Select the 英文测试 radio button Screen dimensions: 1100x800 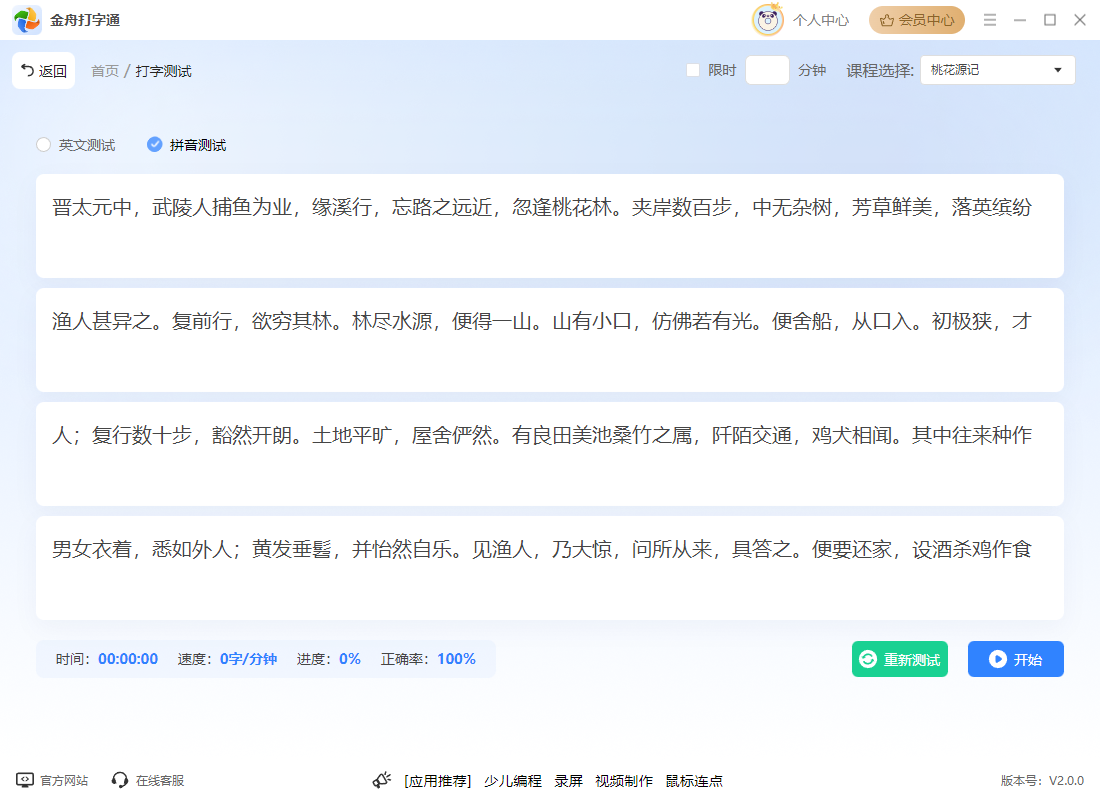point(43,145)
